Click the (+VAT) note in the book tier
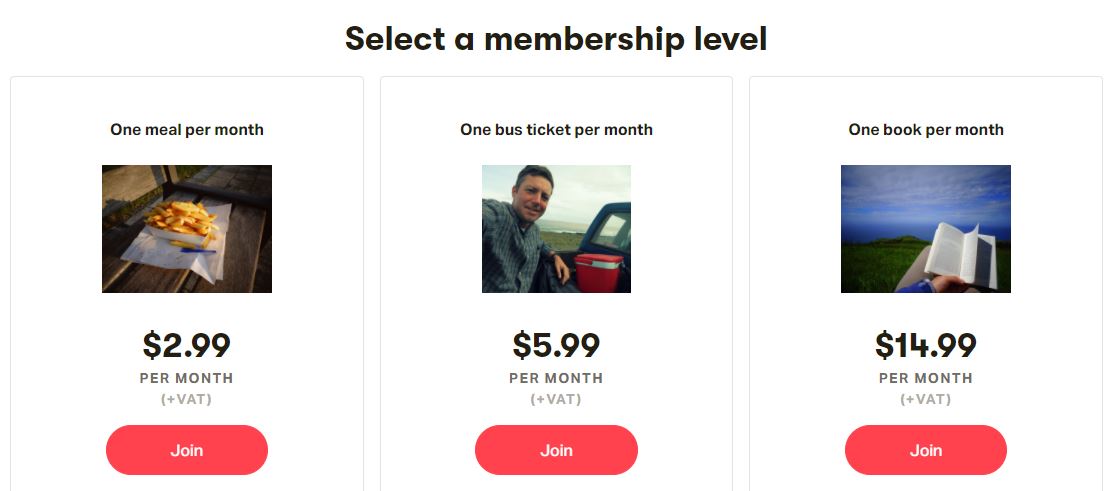 tap(926, 399)
